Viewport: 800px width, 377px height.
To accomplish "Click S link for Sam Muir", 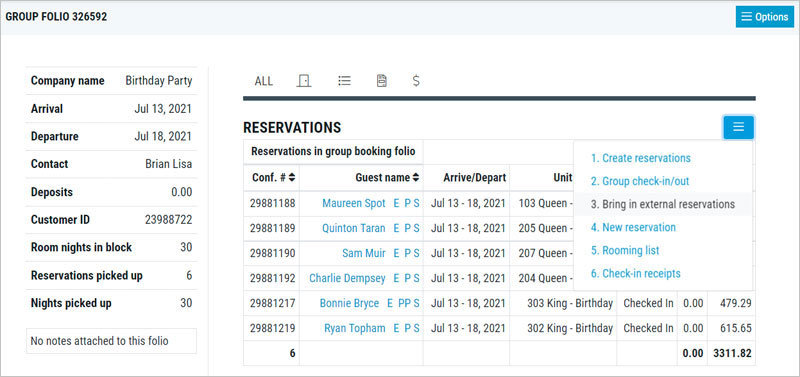I will pyautogui.click(x=416, y=253).
